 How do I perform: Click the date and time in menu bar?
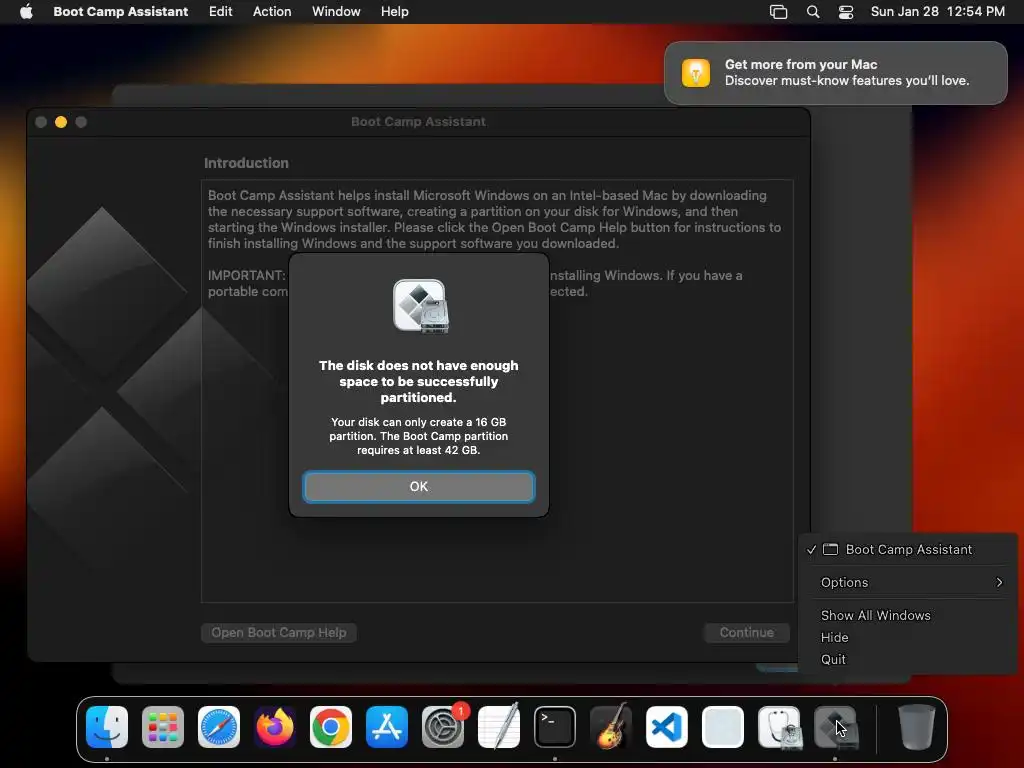coord(938,11)
